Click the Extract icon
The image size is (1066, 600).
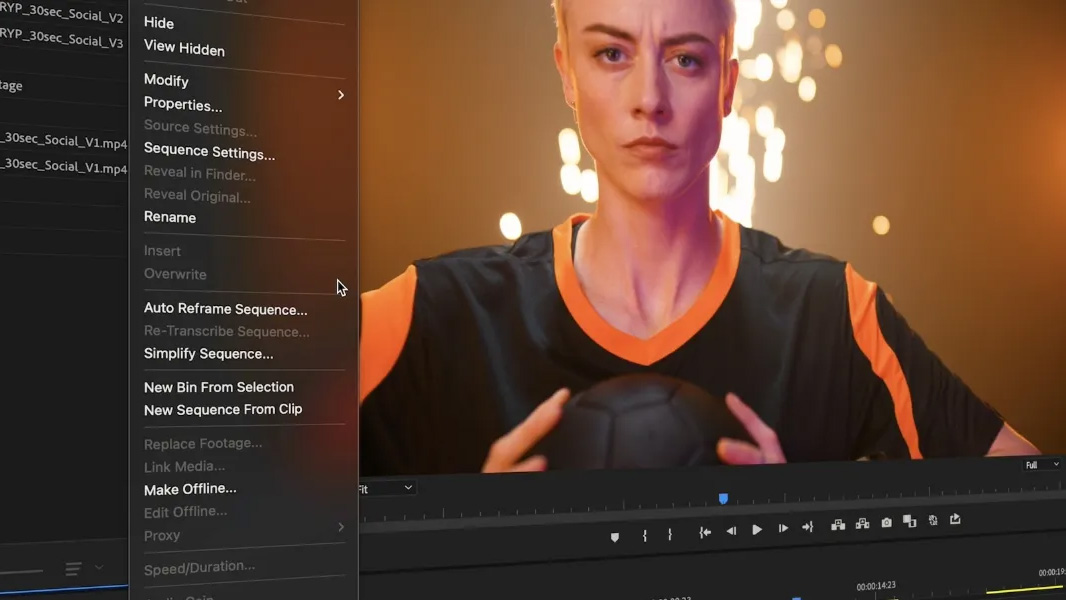click(862, 524)
